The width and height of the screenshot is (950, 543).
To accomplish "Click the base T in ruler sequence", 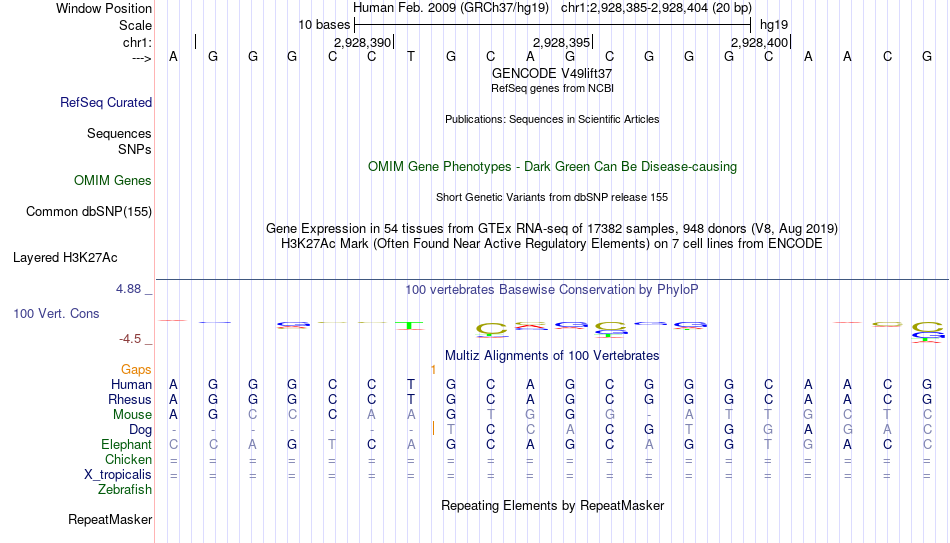I will pyautogui.click(x=411, y=57).
